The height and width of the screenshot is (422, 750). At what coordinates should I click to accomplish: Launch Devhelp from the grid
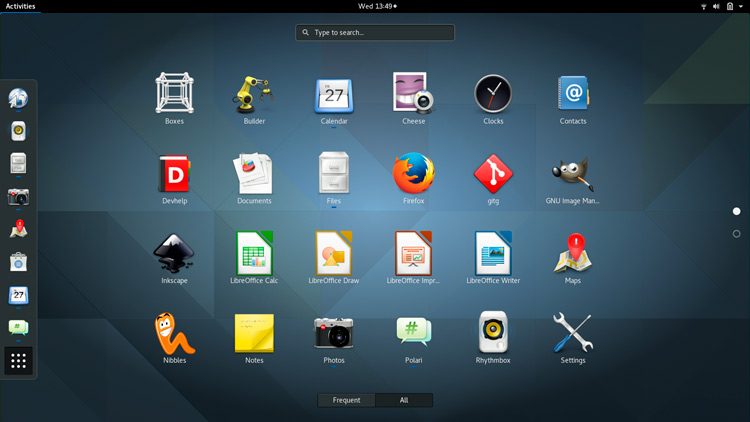click(175, 174)
